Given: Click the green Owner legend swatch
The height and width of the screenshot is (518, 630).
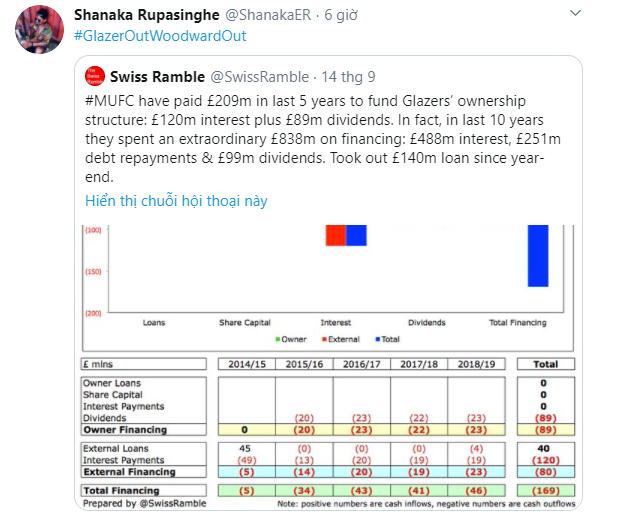Looking at the screenshot, I should [x=278, y=339].
